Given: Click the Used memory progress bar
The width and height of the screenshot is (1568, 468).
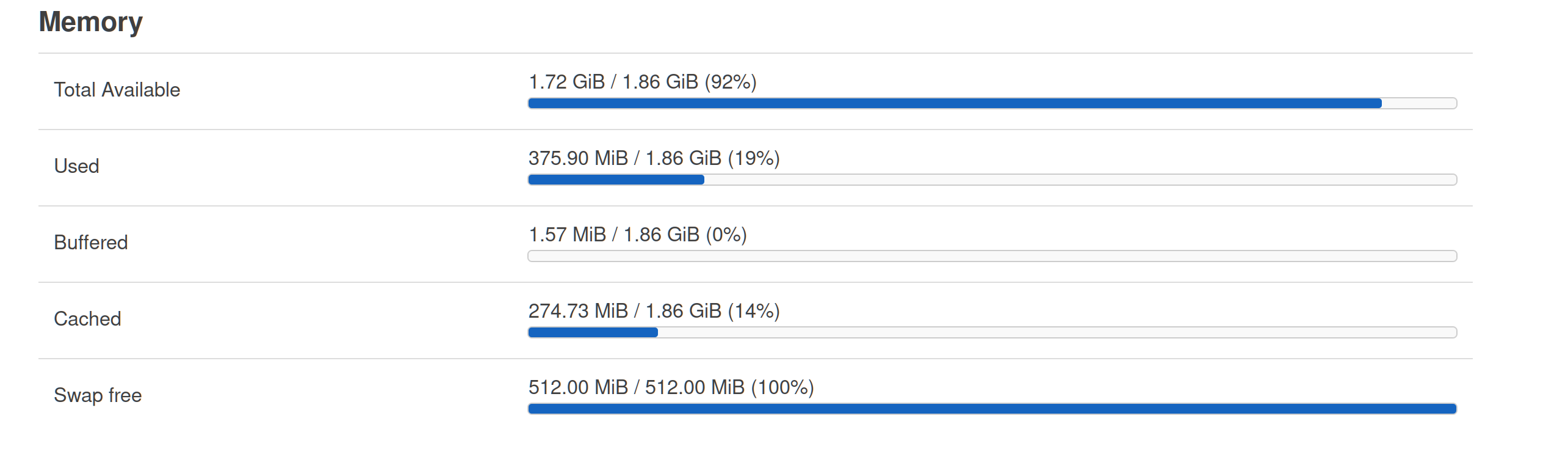Looking at the screenshot, I should pos(992,180).
